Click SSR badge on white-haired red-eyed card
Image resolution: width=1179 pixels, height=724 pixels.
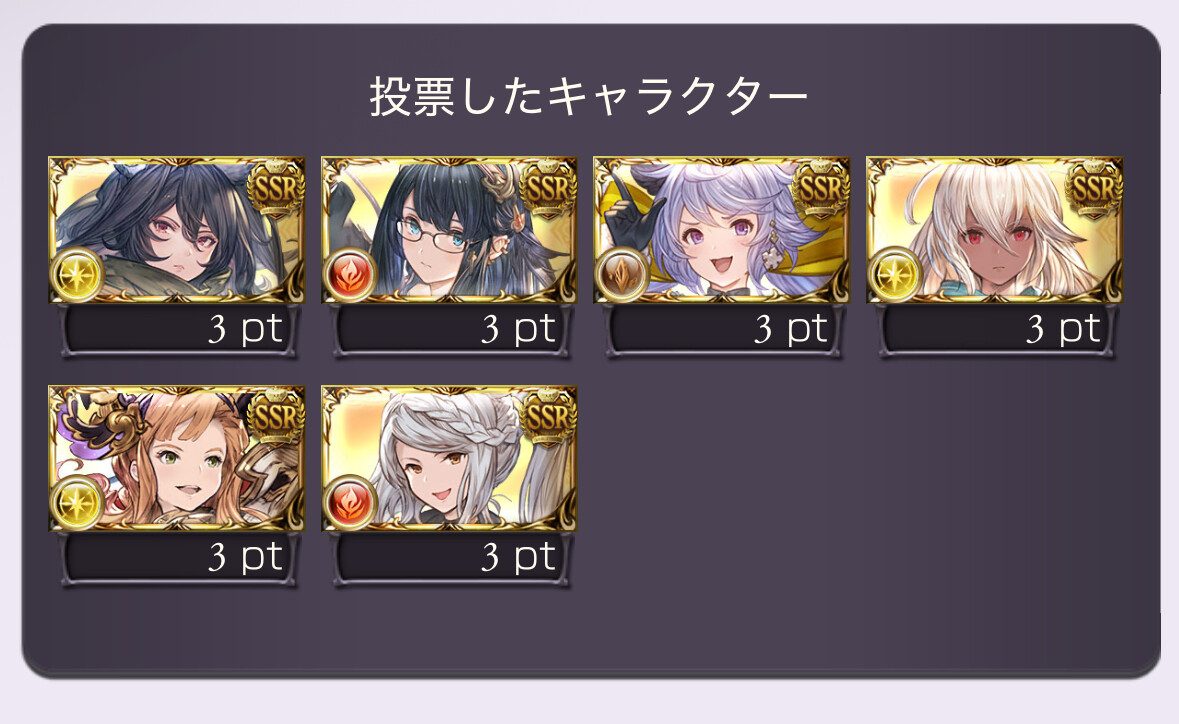(1094, 188)
